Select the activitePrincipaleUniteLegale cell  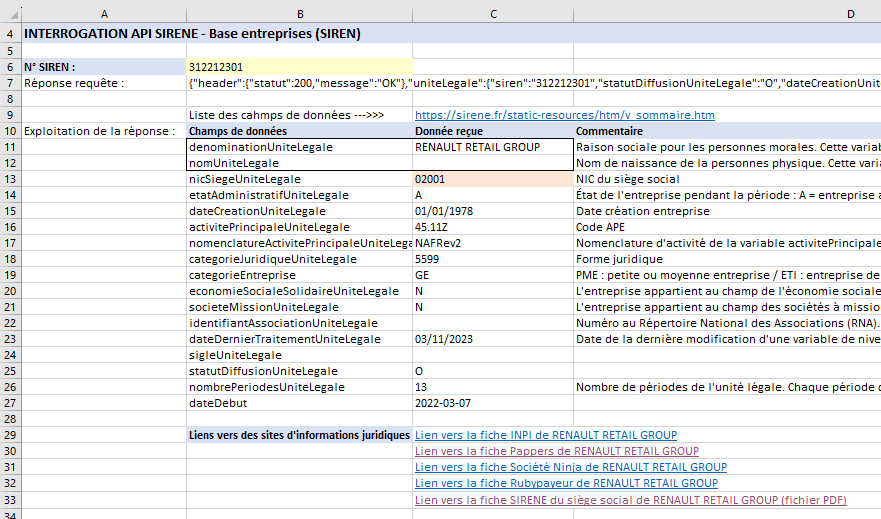[x=299, y=227]
